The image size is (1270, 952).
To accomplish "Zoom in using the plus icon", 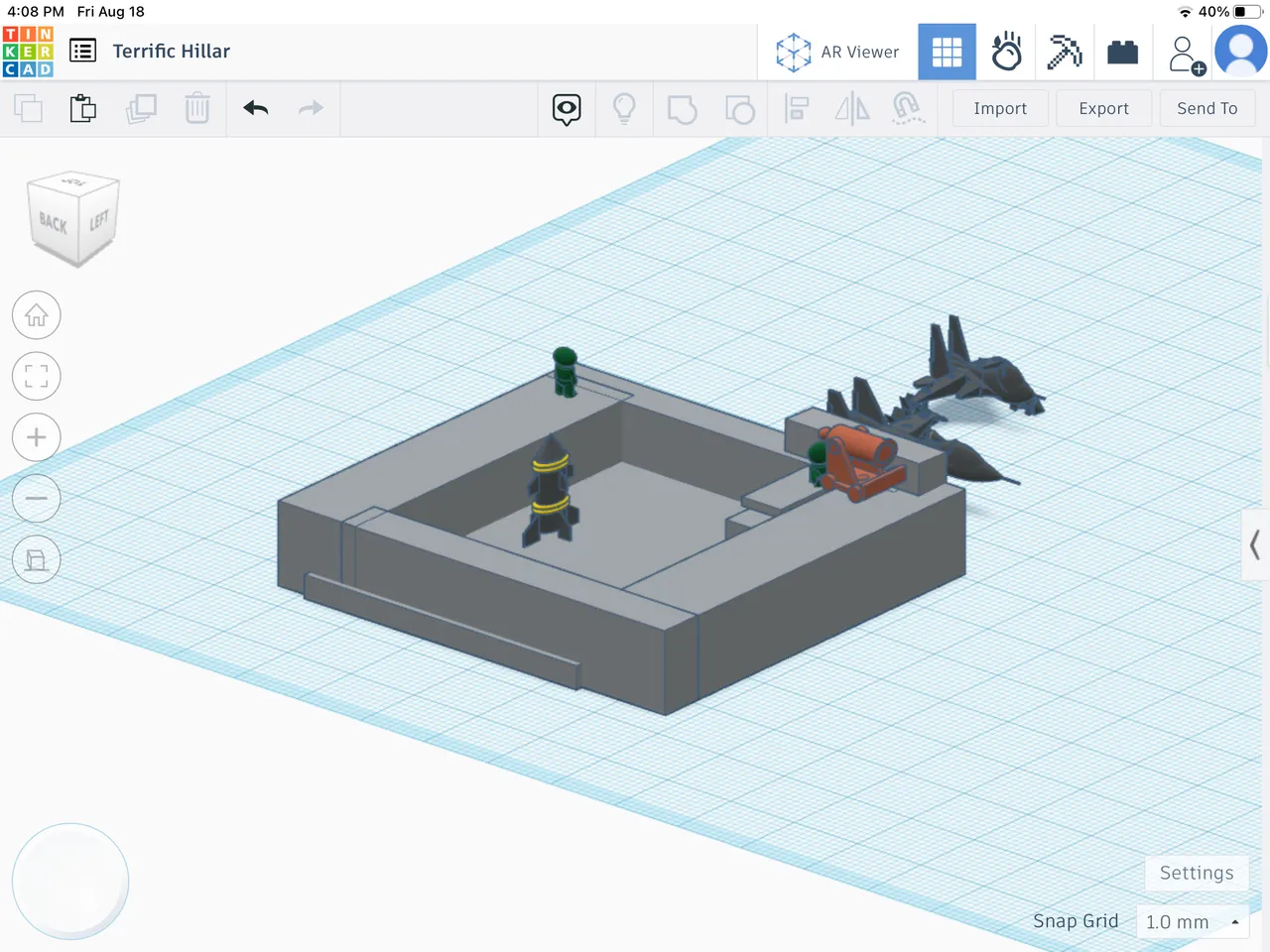I will [37, 437].
